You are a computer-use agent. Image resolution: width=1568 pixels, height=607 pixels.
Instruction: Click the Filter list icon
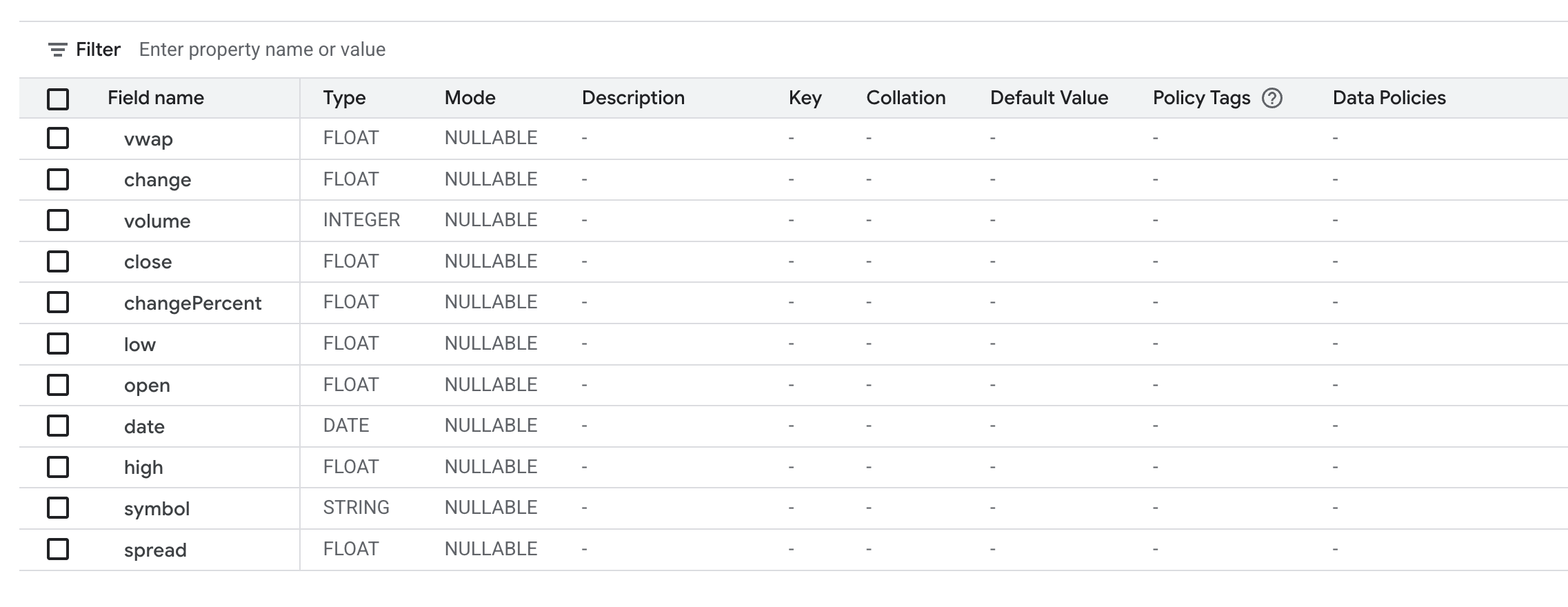(x=57, y=50)
